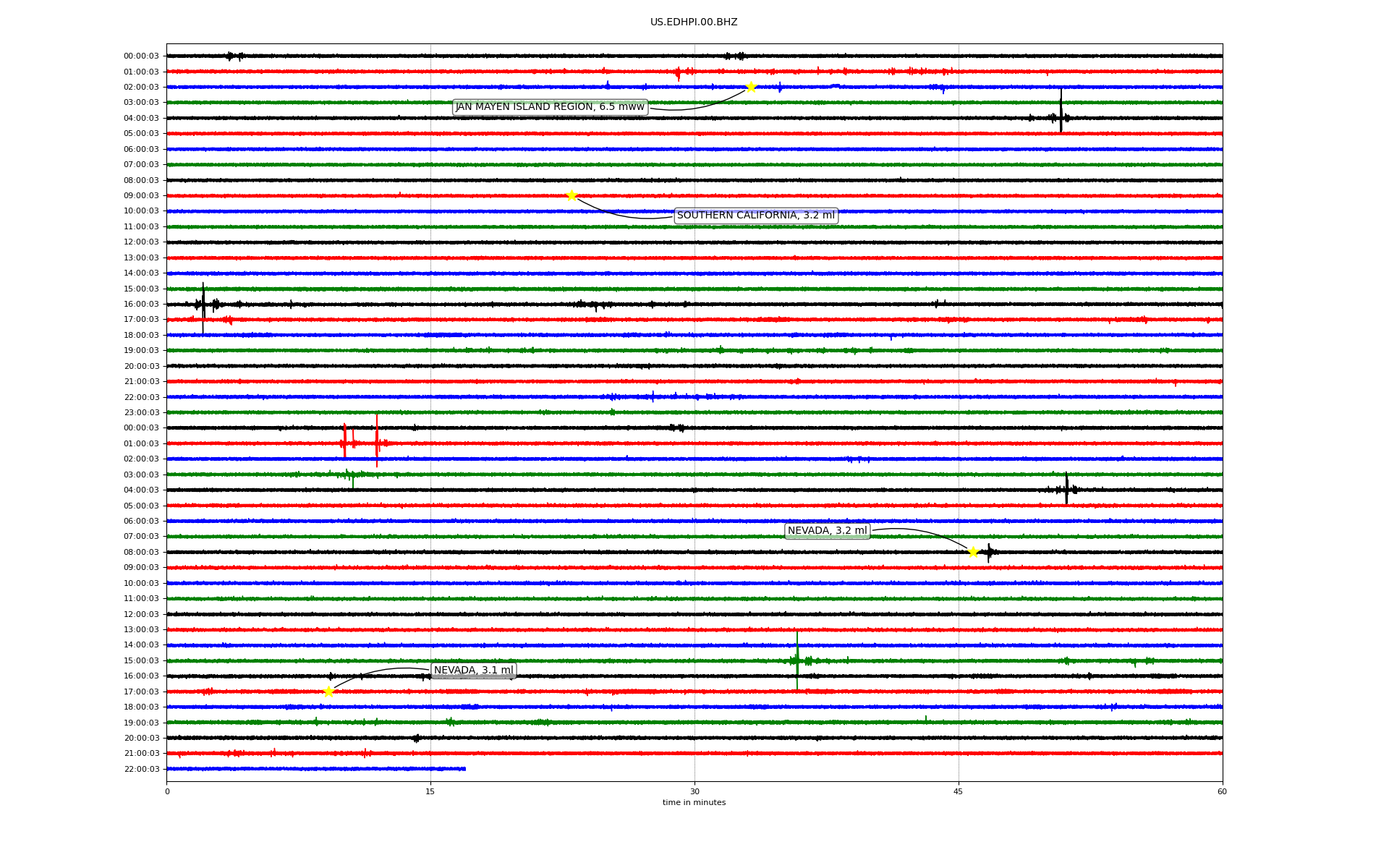Click the yellow star of Southern California event
This screenshot has height=868, width=1389.
[572, 195]
